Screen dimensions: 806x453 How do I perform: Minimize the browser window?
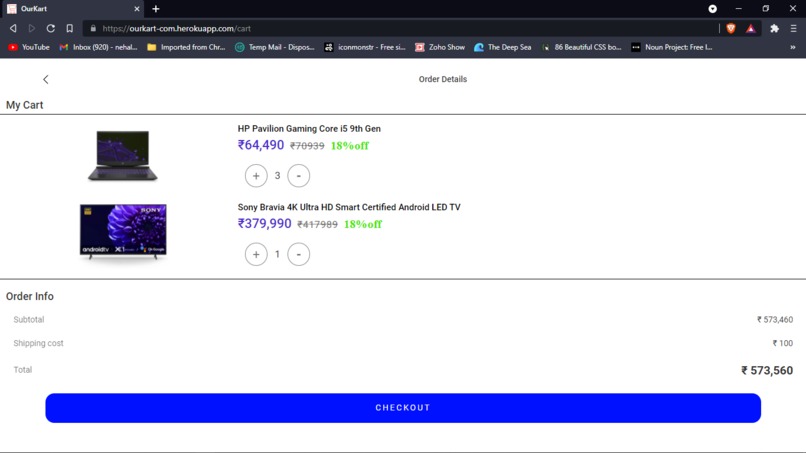click(739, 9)
